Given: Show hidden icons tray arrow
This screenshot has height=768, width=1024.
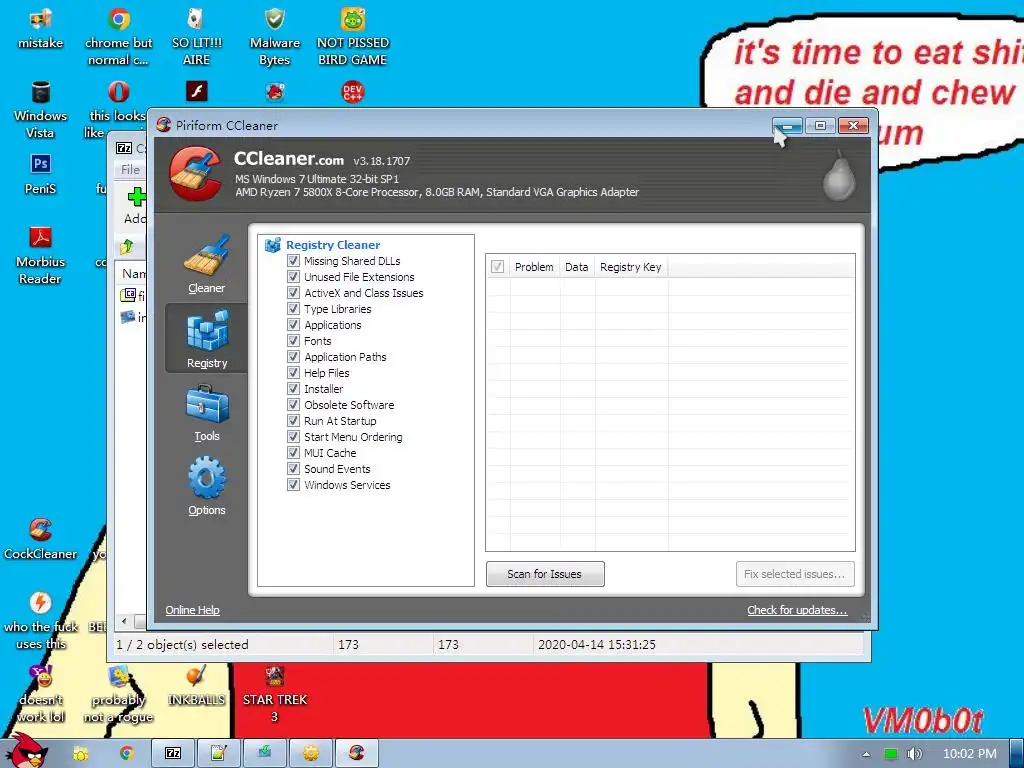Looking at the screenshot, I should (x=866, y=754).
